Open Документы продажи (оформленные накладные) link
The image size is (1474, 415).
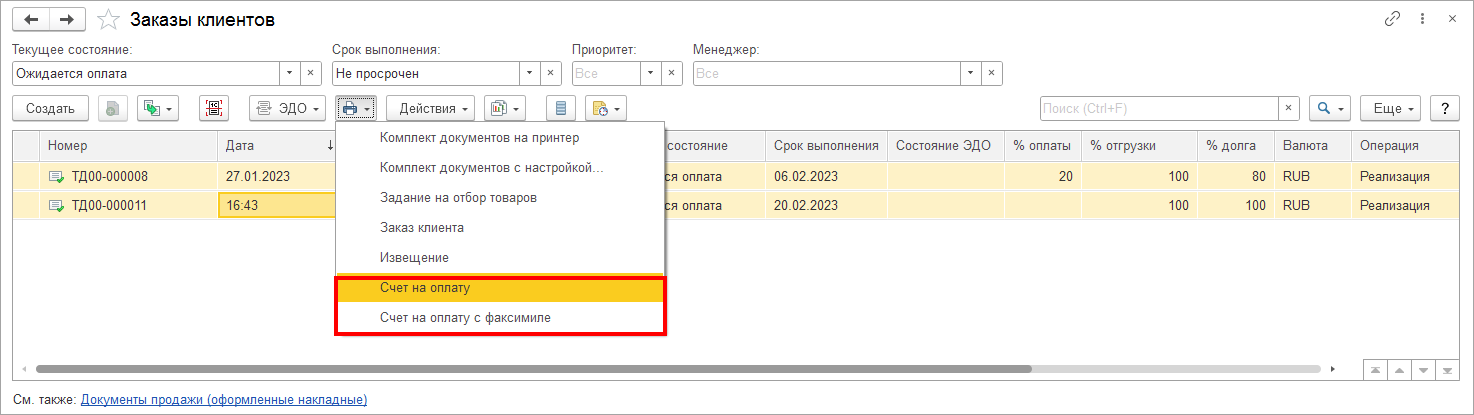tap(224, 399)
